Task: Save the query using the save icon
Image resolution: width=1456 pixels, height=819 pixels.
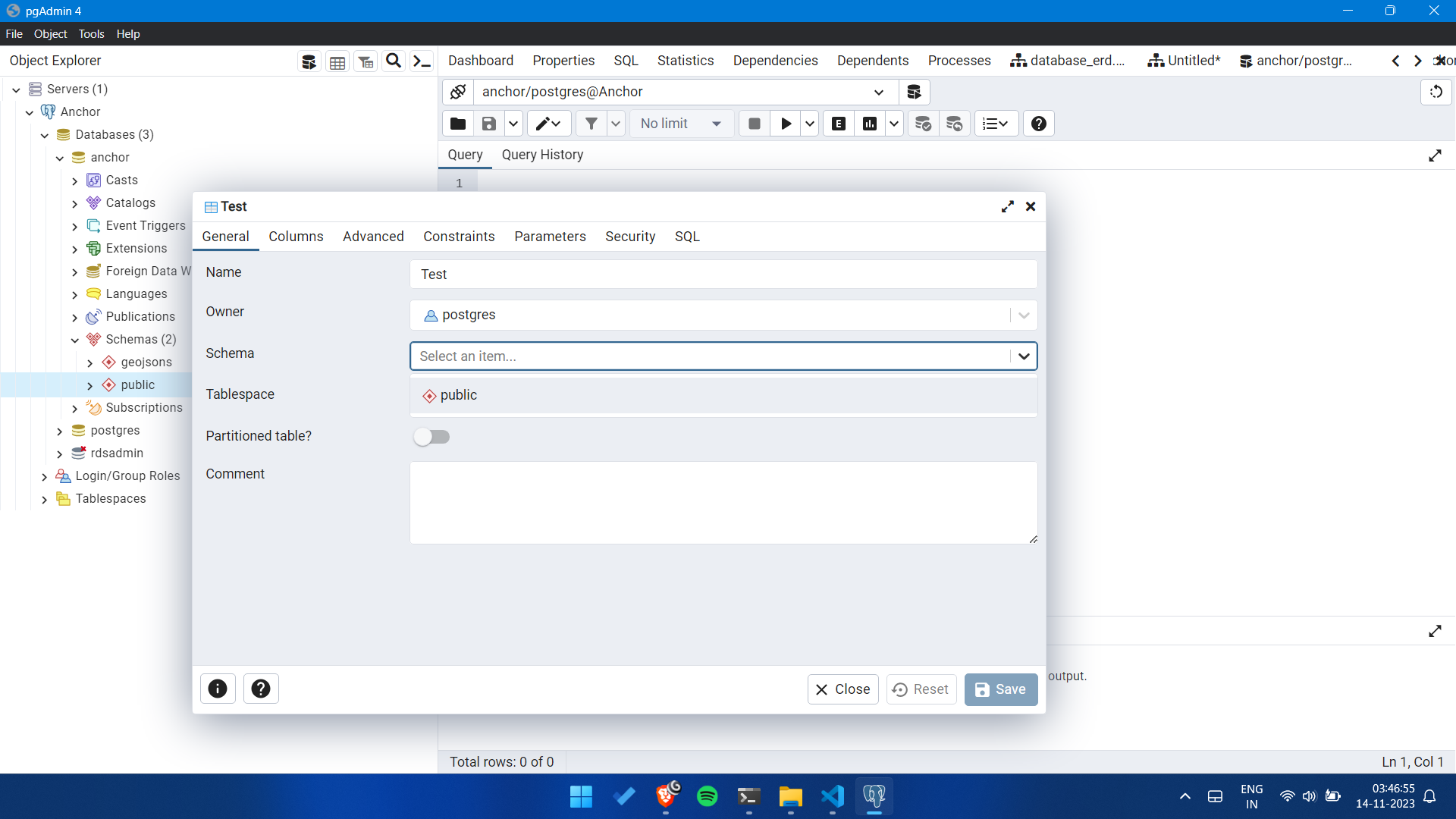Action: point(488,123)
